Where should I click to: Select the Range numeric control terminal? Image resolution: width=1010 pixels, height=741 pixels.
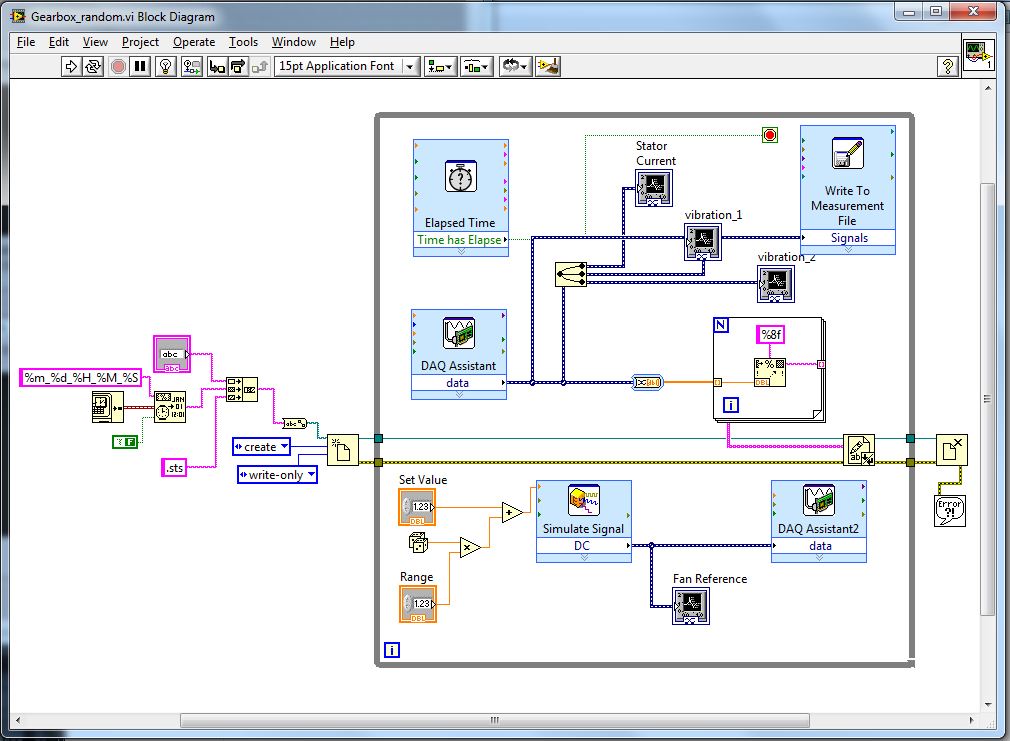(x=418, y=604)
